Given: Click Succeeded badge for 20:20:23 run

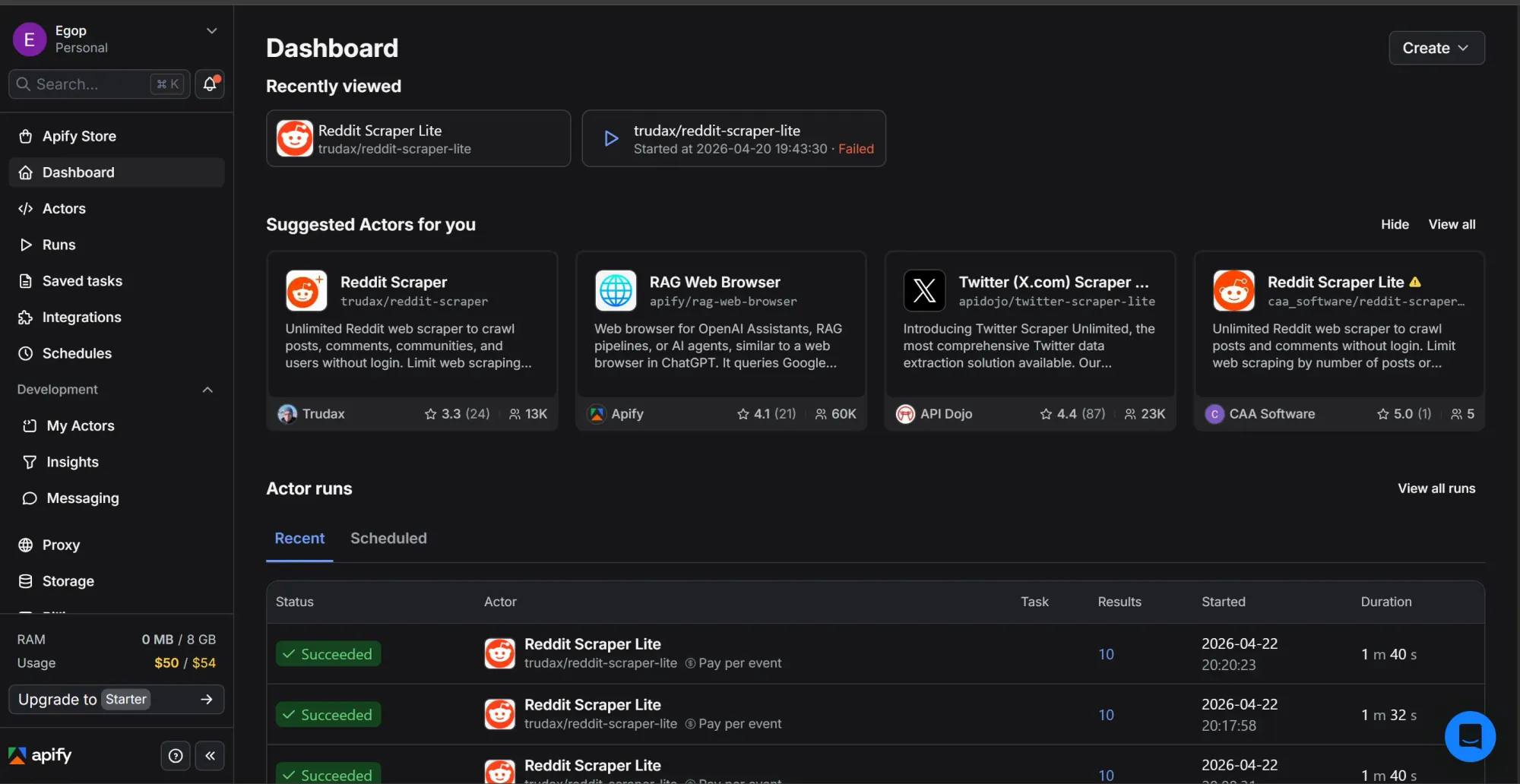Looking at the screenshot, I should [x=328, y=654].
